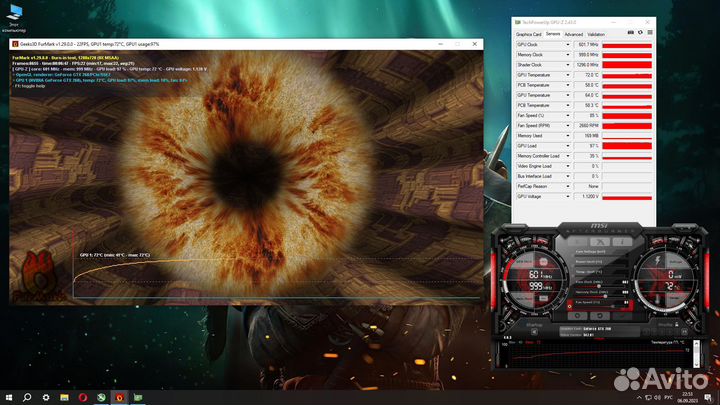Image resolution: width=720 pixels, height=405 pixels.
Task: Open Settings gear from the taskbar
Action: pos(46,397)
